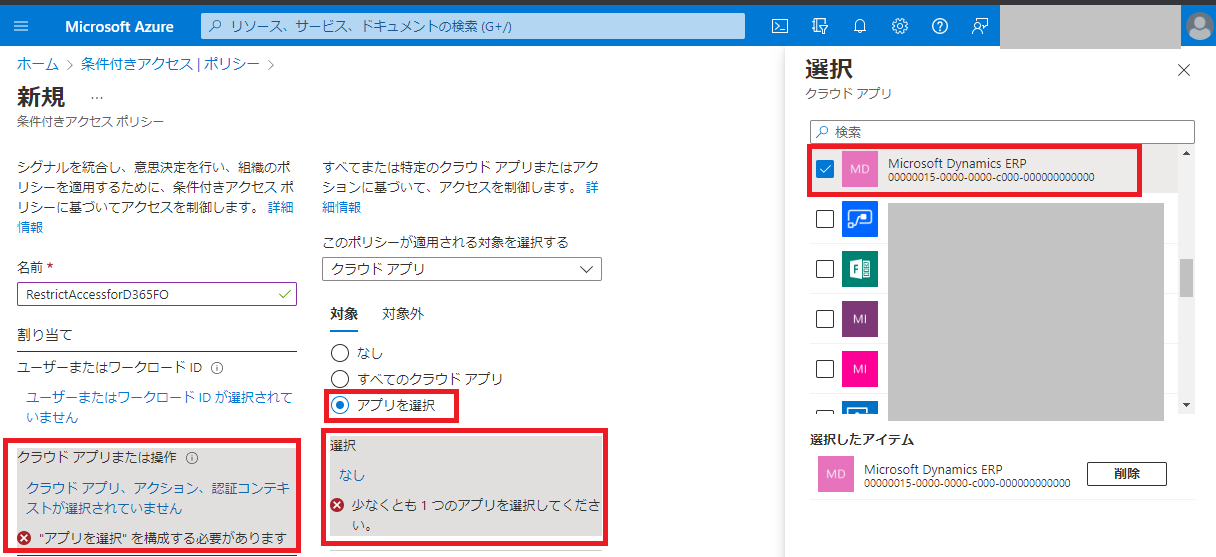Open the feedback icon in top bar

980,26
